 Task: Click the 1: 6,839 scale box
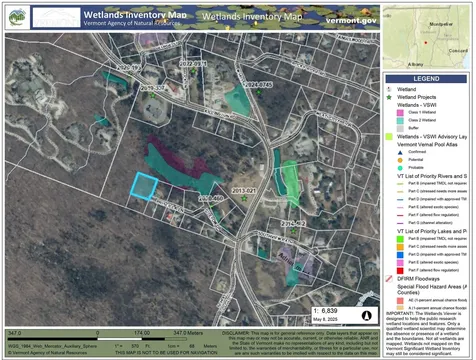345,315
